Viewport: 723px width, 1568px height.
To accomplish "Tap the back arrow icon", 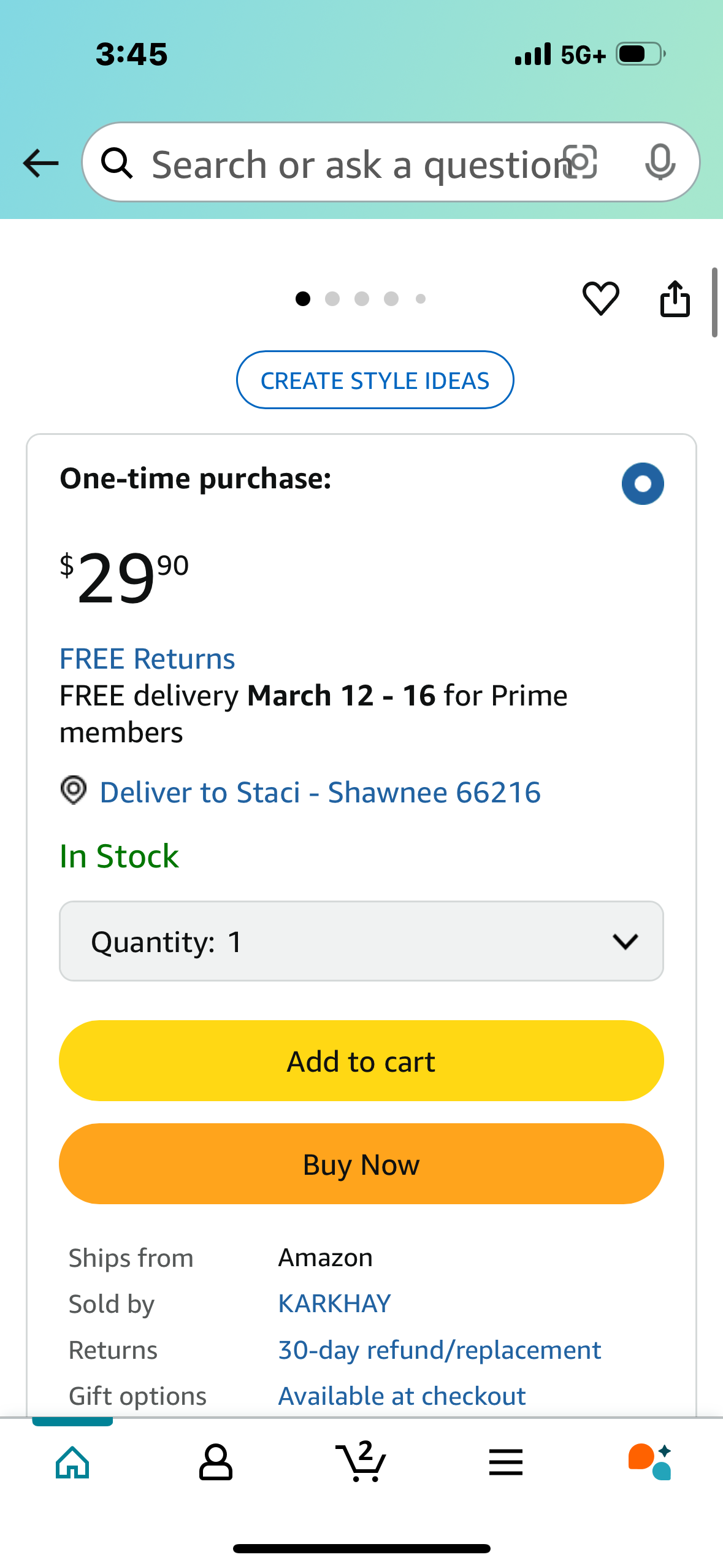I will (x=40, y=163).
